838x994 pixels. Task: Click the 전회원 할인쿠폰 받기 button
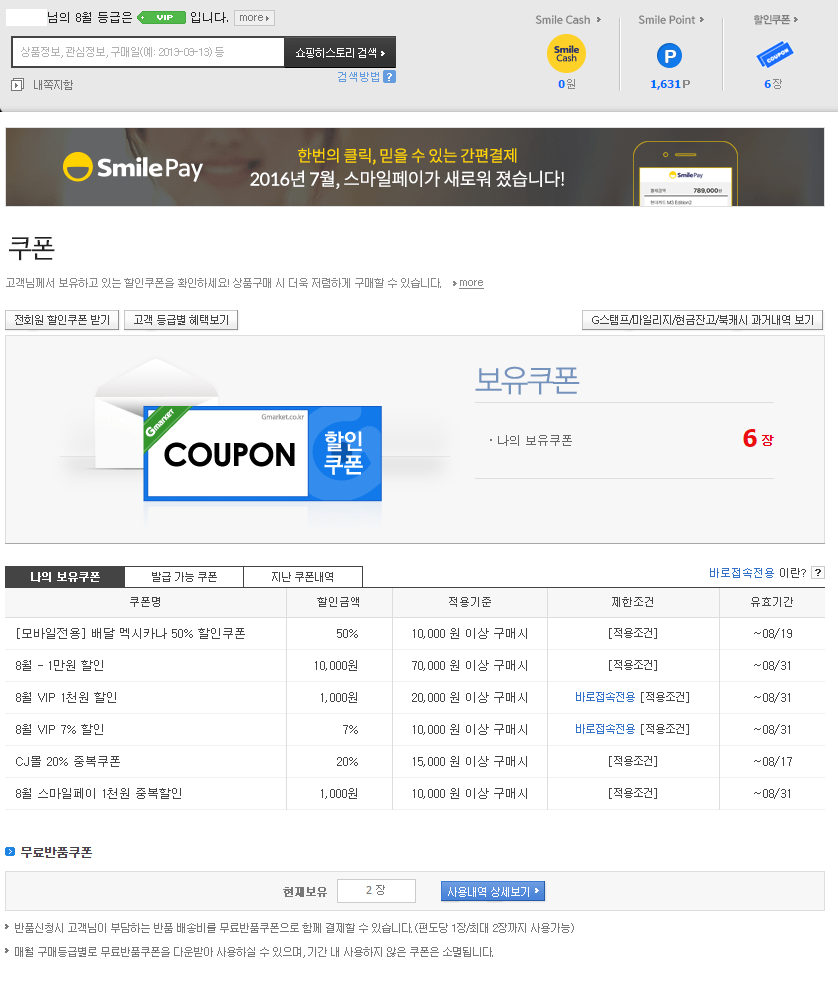(62, 320)
